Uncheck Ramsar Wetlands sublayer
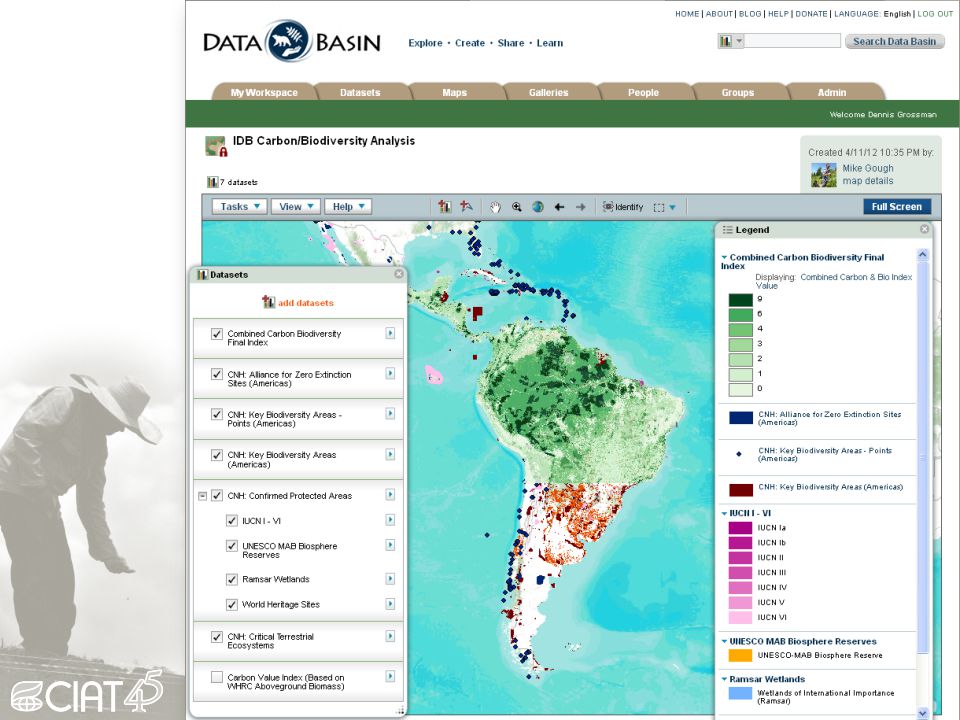 click(x=231, y=579)
